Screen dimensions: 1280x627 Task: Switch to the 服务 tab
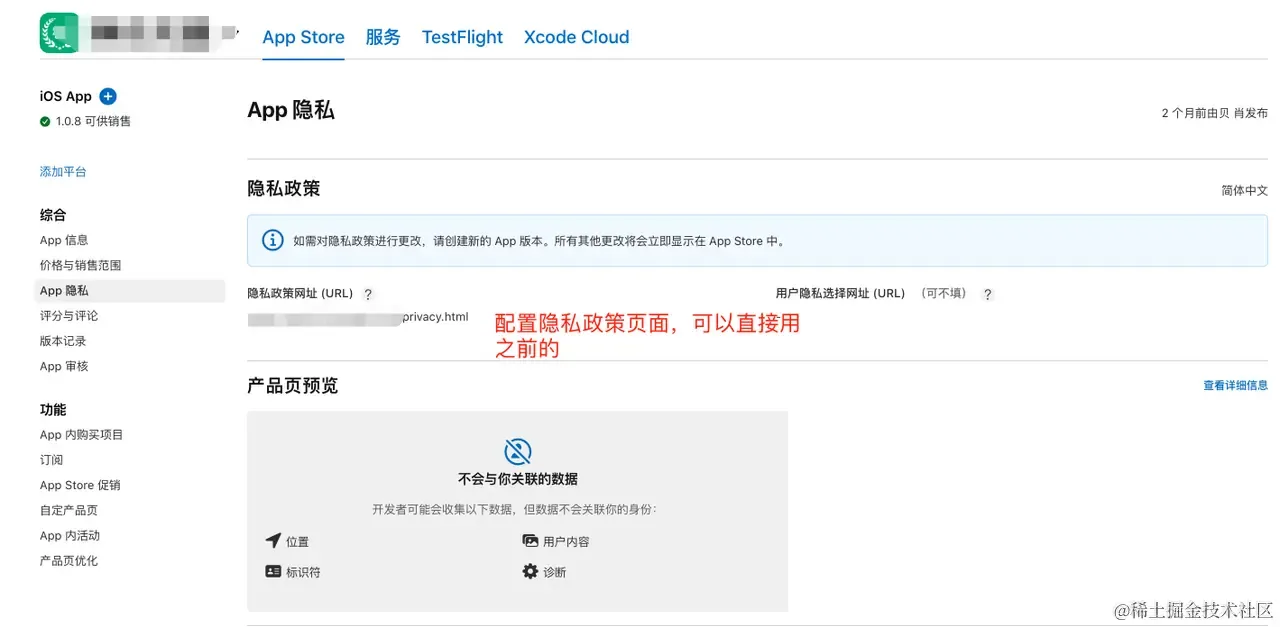pyautogui.click(x=383, y=37)
